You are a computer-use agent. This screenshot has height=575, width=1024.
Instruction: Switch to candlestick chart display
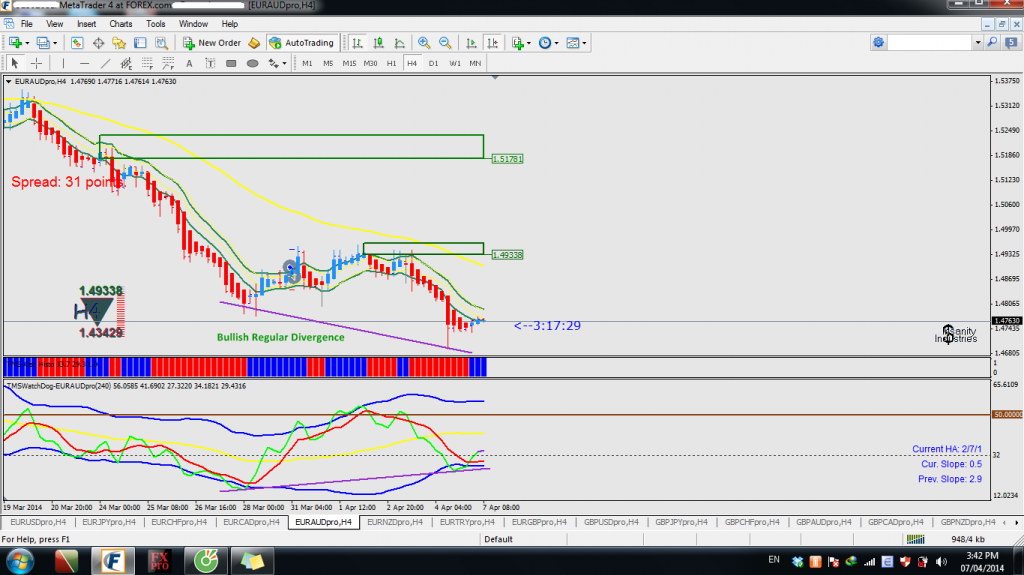pyautogui.click(x=378, y=42)
